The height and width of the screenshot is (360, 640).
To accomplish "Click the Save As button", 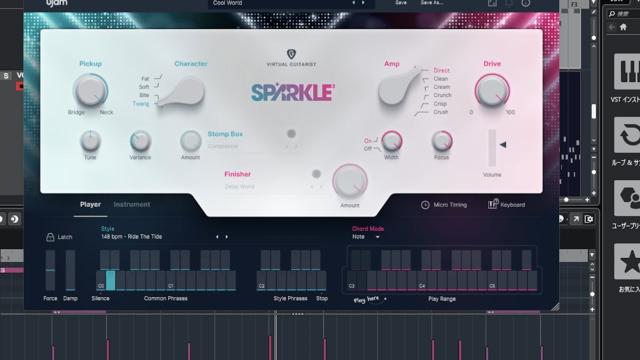I will tap(432, 2).
